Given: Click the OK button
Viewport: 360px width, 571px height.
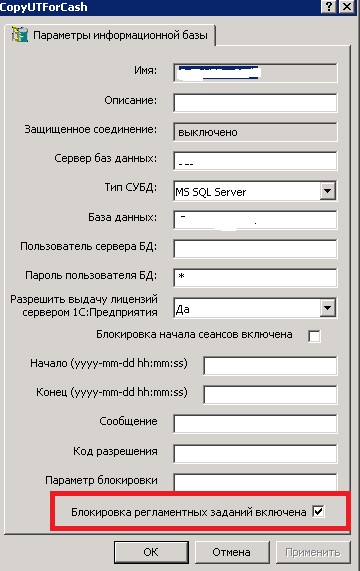Looking at the screenshot, I should 151,552.
